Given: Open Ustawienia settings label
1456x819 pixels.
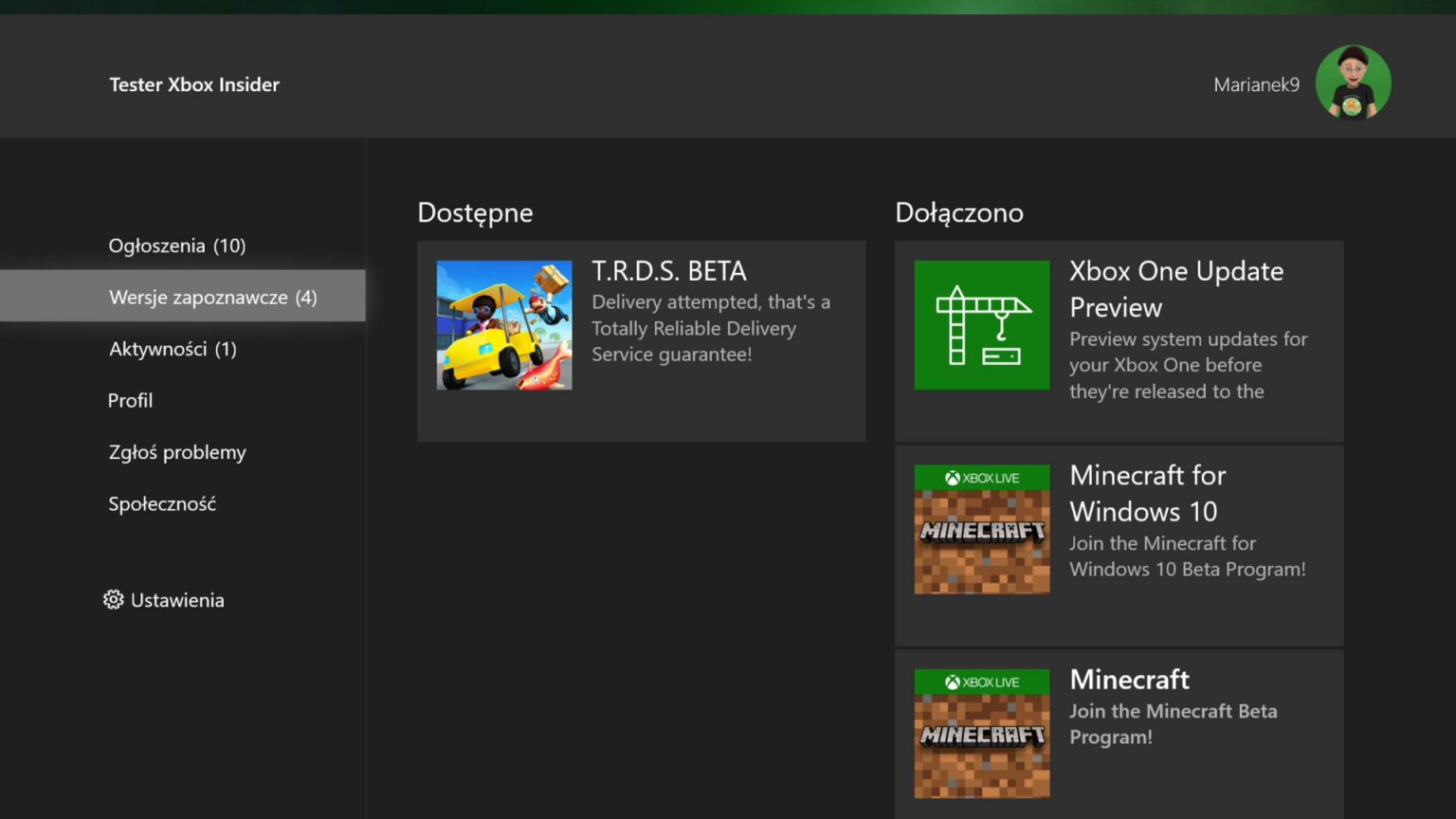Looking at the screenshot, I should coord(177,600).
